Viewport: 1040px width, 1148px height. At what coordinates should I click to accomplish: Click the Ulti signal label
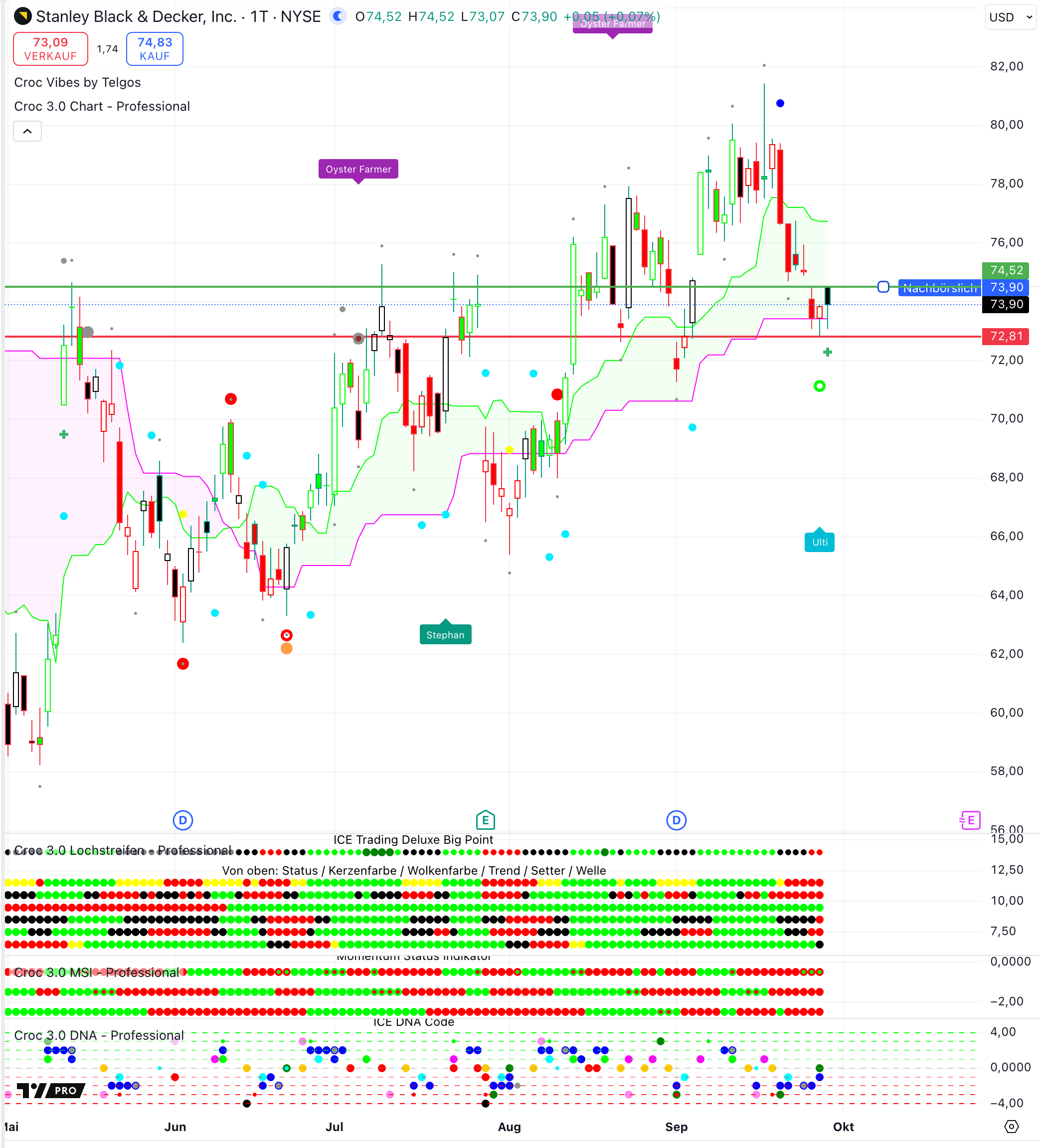pos(819,542)
